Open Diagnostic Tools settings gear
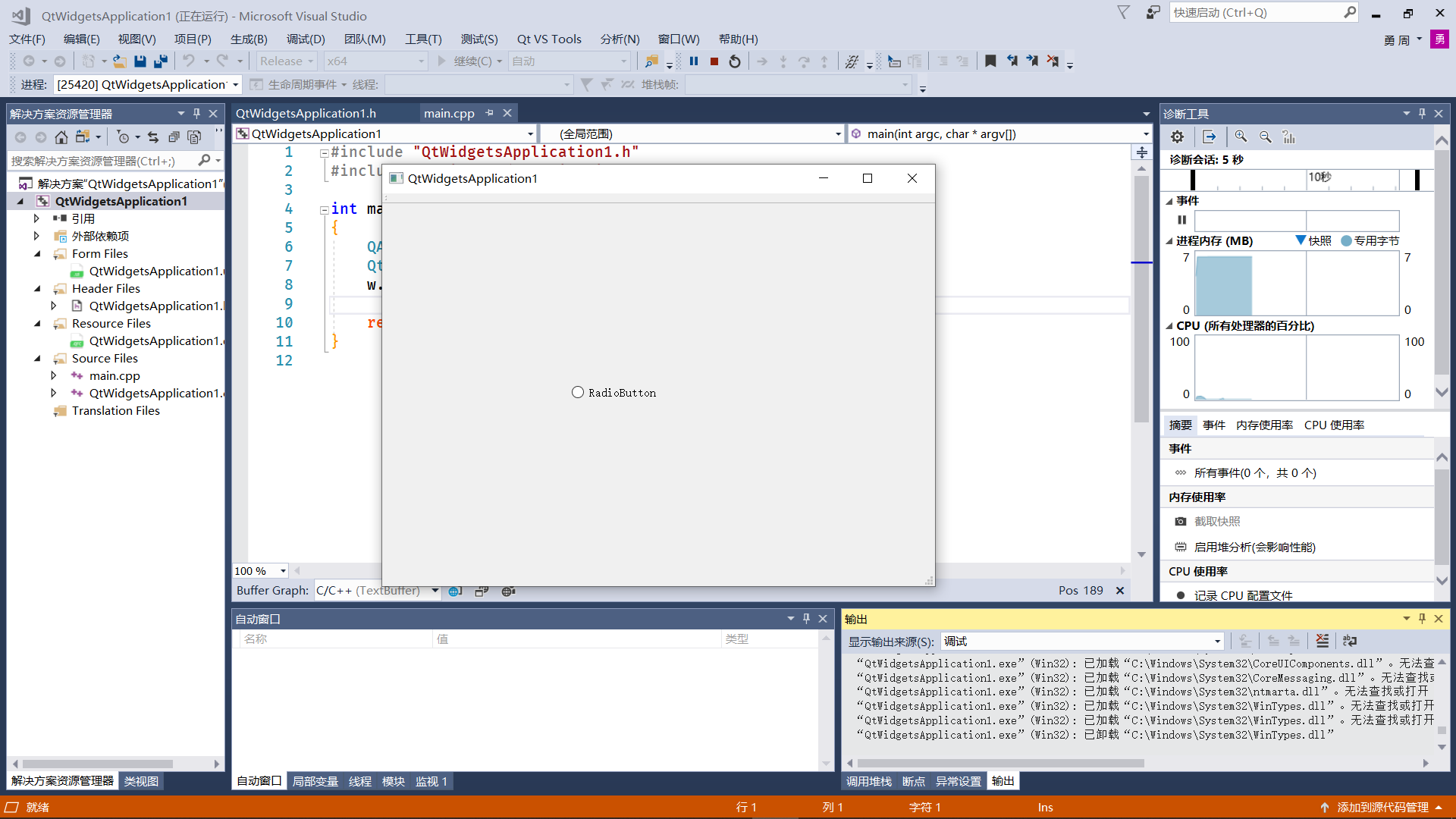Screen dimensions: 1456x819 click(1177, 137)
